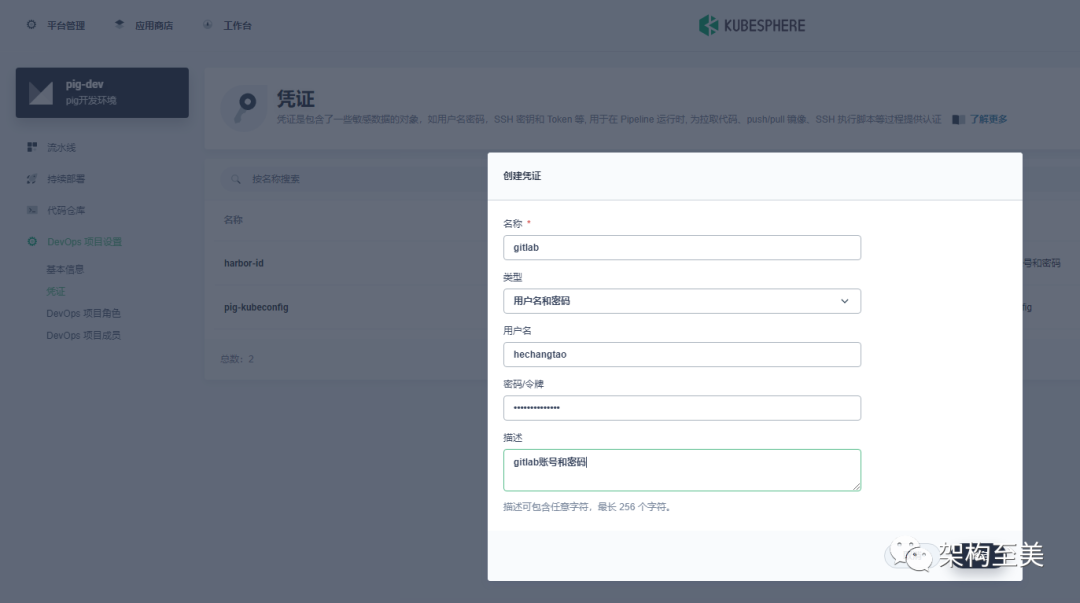Click the pig-dev project icon
Viewport: 1080px width, 603px height.
[x=41, y=92]
